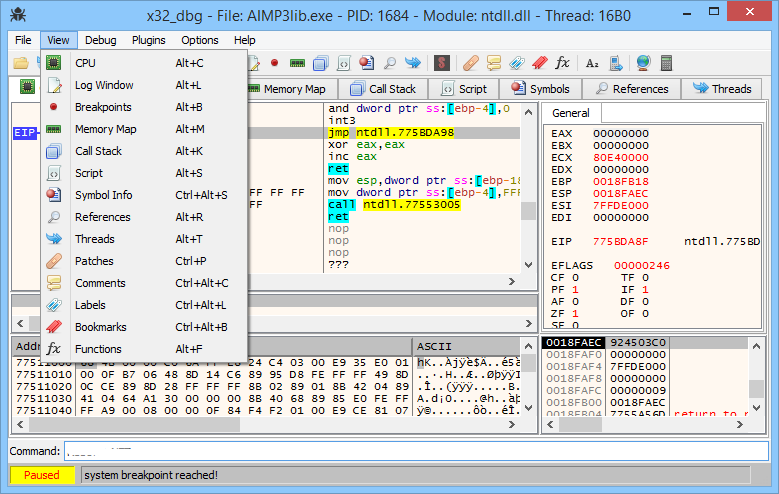Select Symbol Info in View menu
The height and width of the screenshot is (494, 779).
(x=144, y=195)
